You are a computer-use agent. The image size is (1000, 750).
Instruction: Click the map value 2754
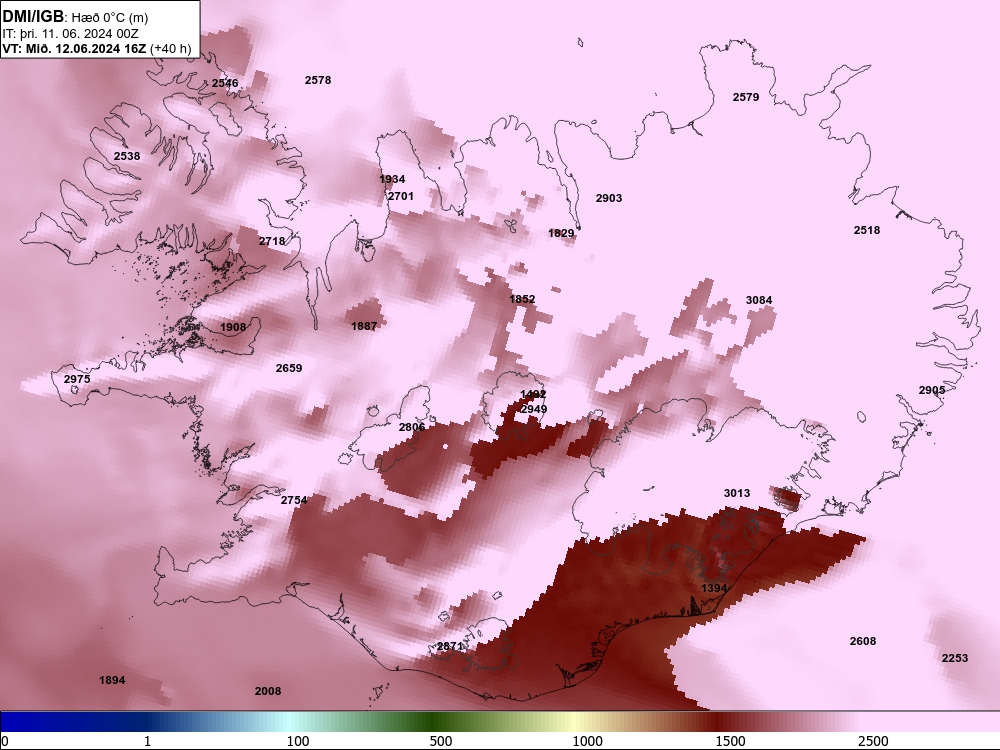[x=294, y=500]
